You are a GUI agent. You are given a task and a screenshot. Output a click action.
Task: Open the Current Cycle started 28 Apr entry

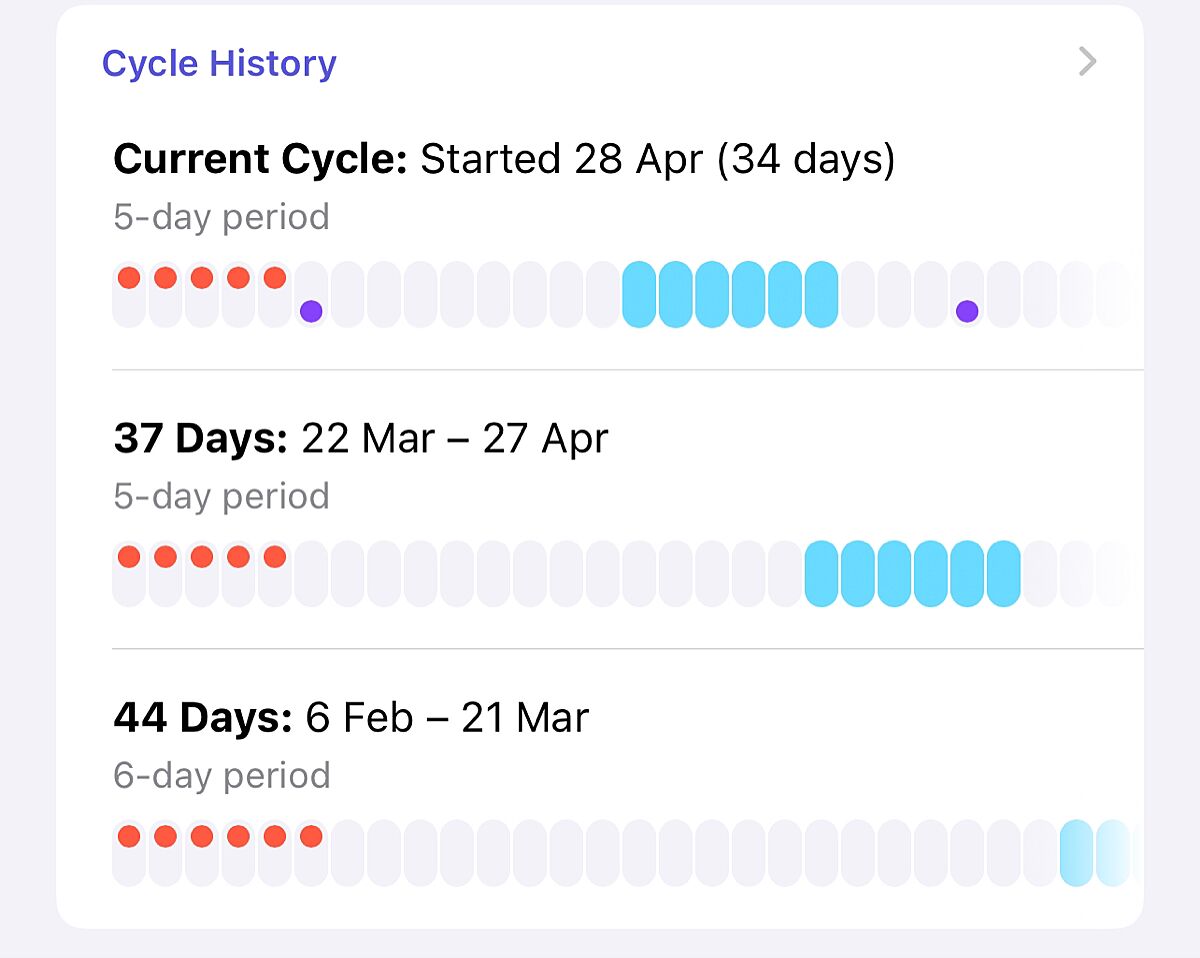(x=504, y=159)
